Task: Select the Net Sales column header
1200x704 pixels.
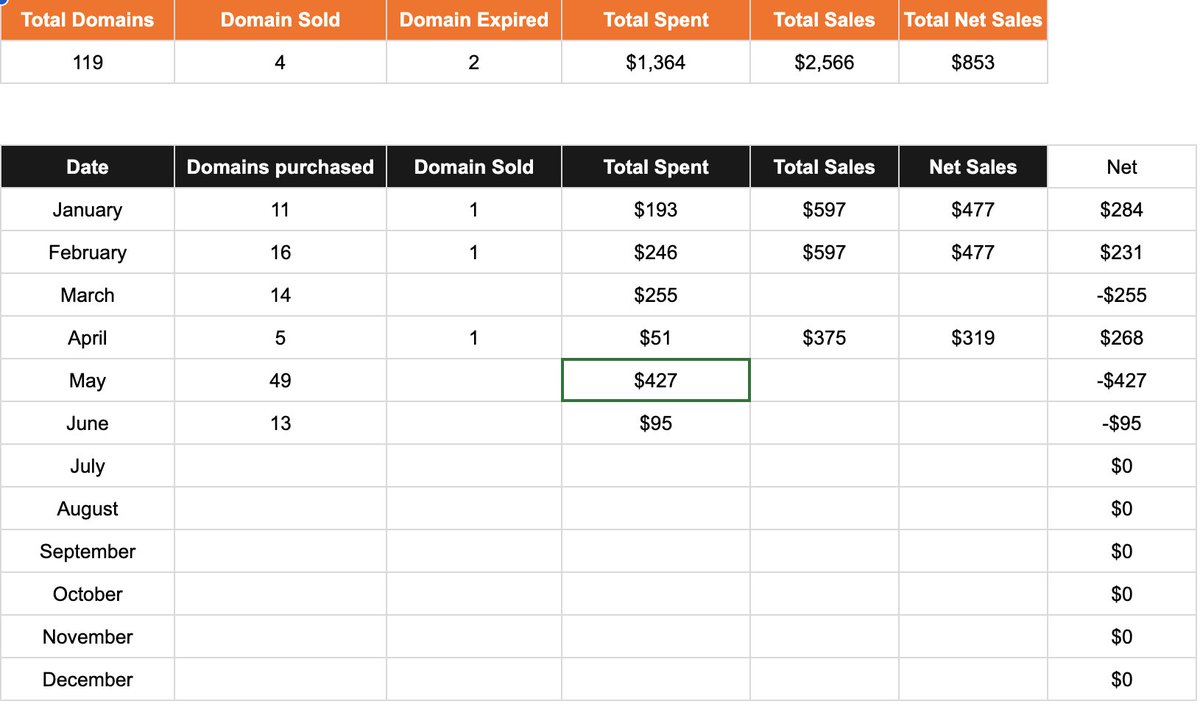Action: [x=973, y=167]
